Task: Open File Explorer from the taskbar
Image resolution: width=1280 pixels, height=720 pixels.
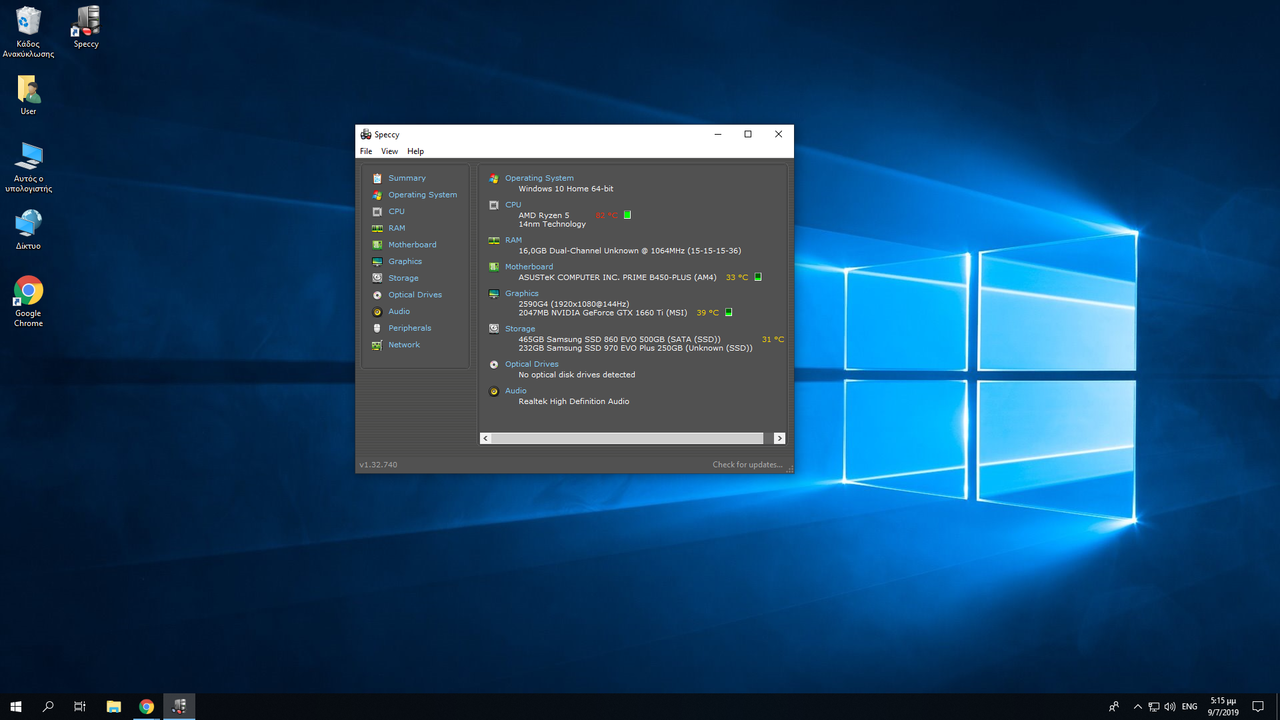Action: (x=114, y=706)
